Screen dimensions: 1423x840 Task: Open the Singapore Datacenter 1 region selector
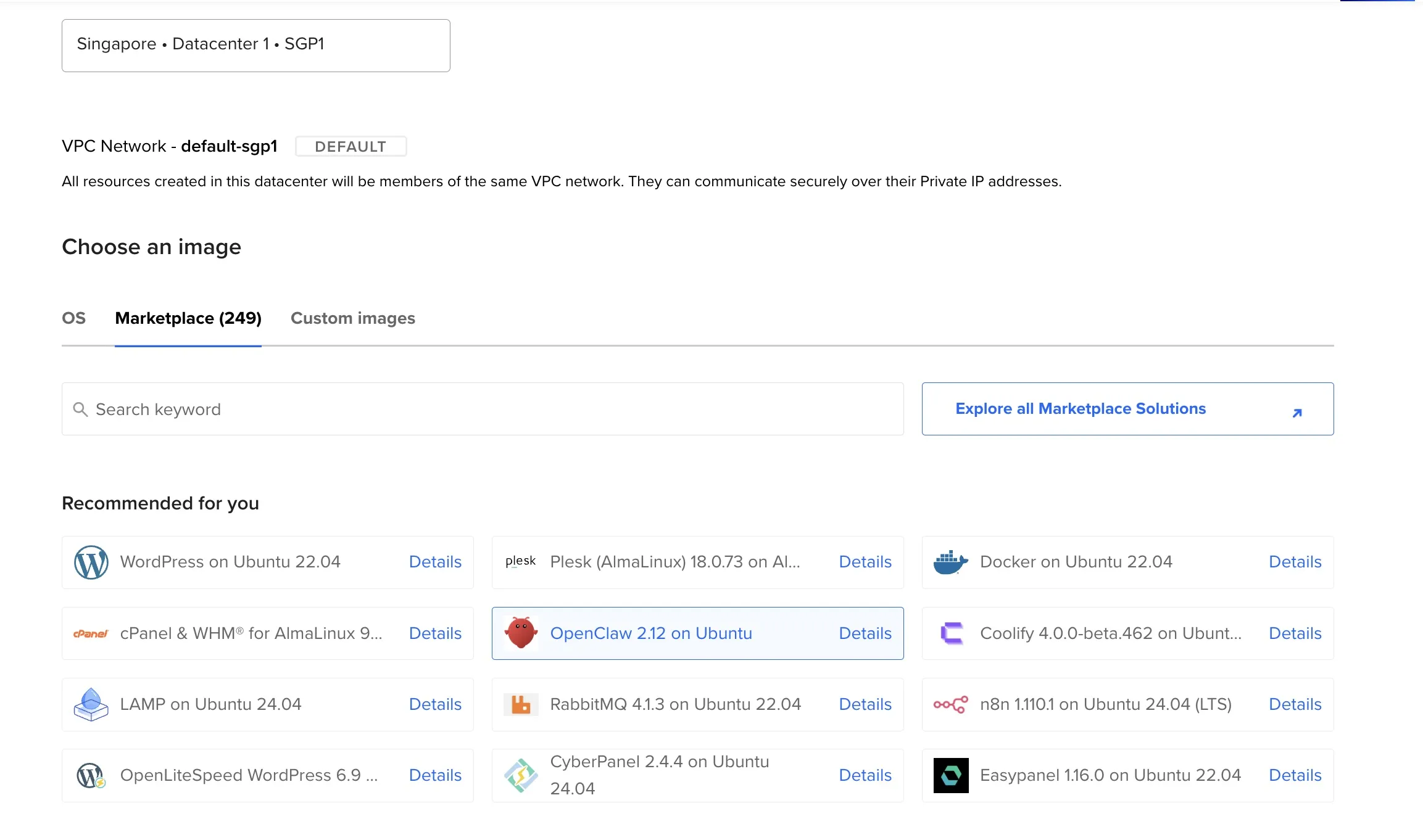tap(255, 44)
